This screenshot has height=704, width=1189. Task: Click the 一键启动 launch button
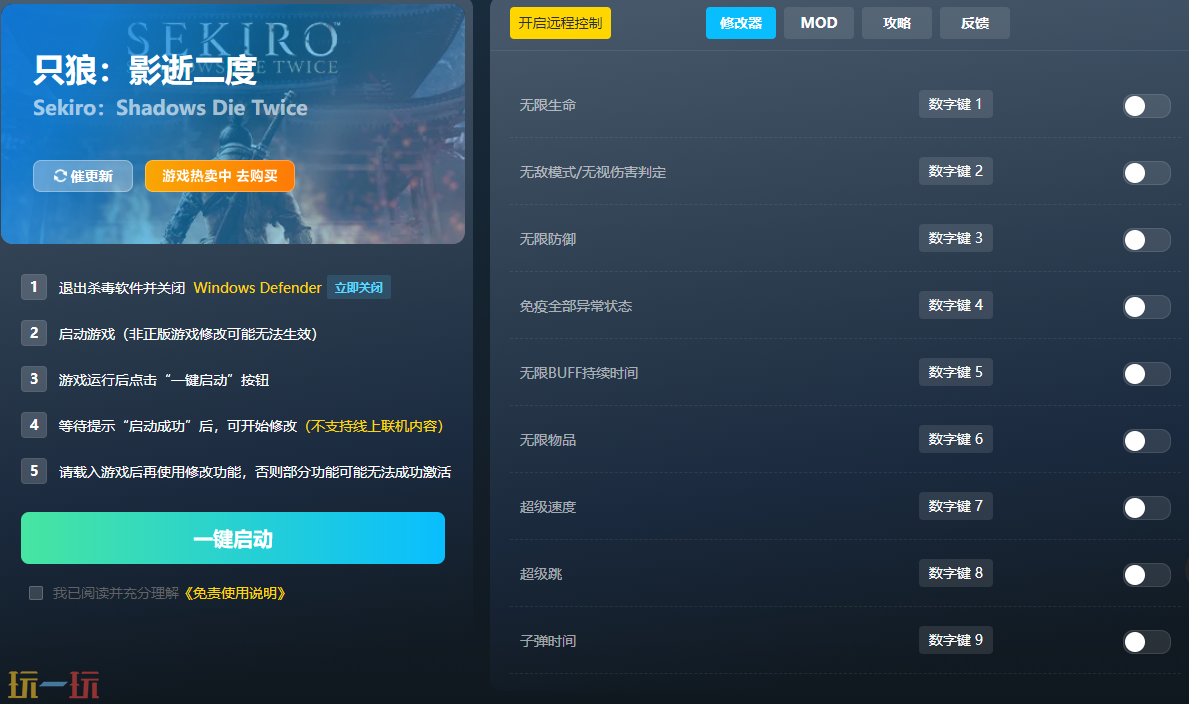(x=233, y=538)
